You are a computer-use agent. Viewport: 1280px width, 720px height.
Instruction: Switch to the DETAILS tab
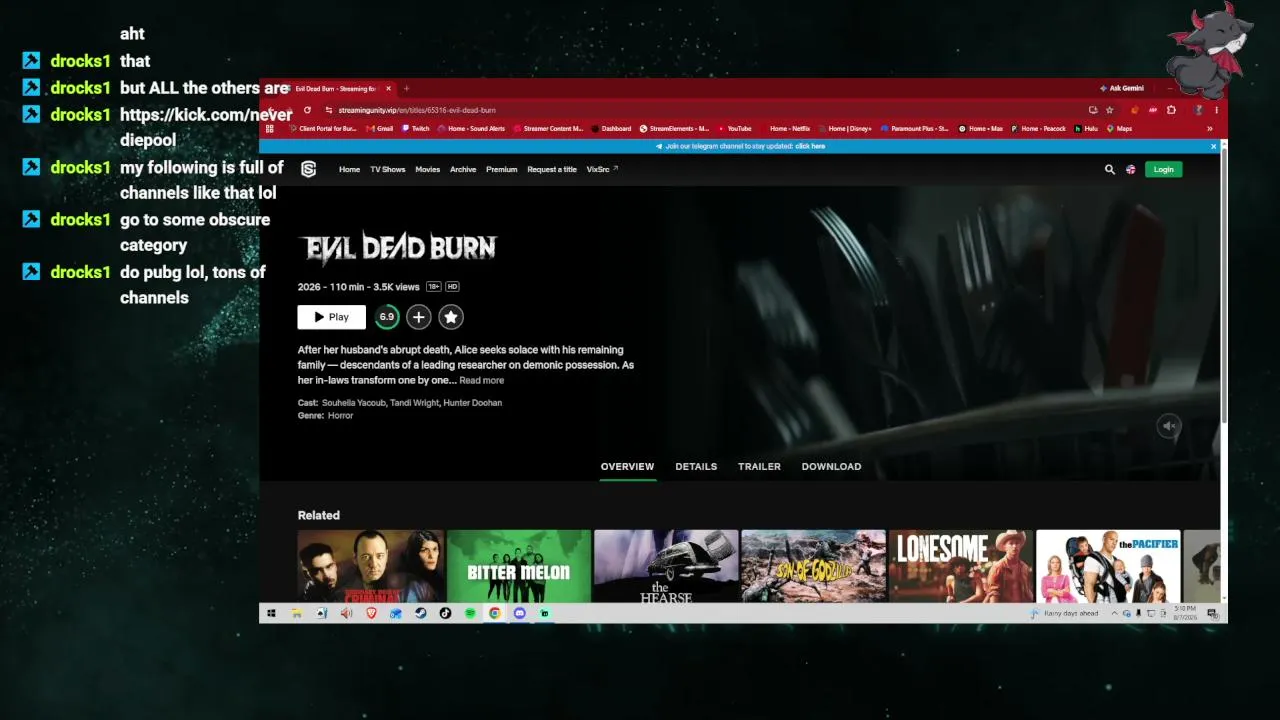click(x=696, y=467)
